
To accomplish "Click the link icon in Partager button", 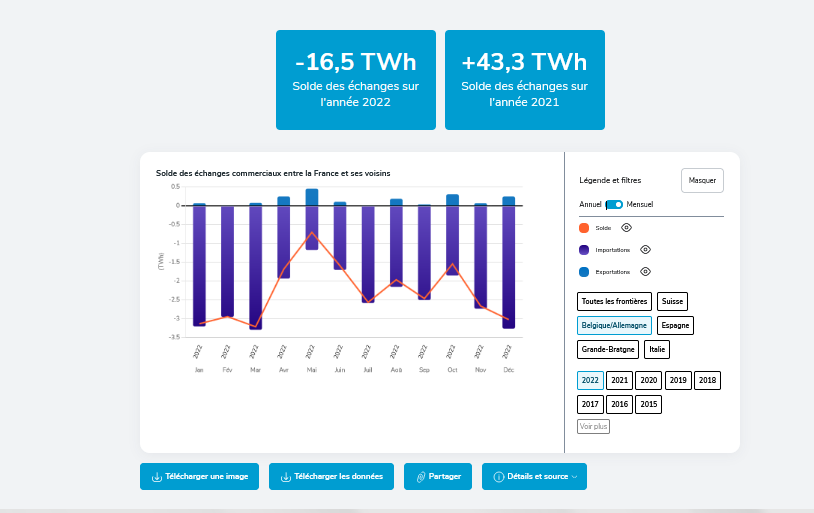I will (421, 477).
